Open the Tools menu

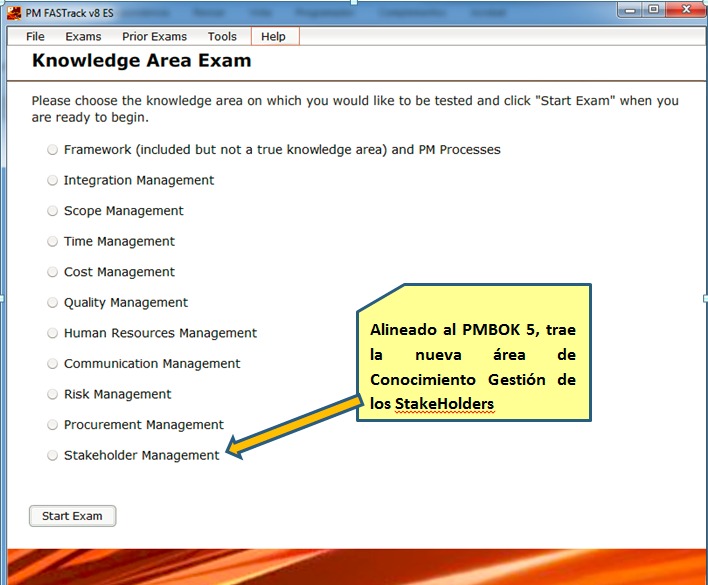[222, 37]
